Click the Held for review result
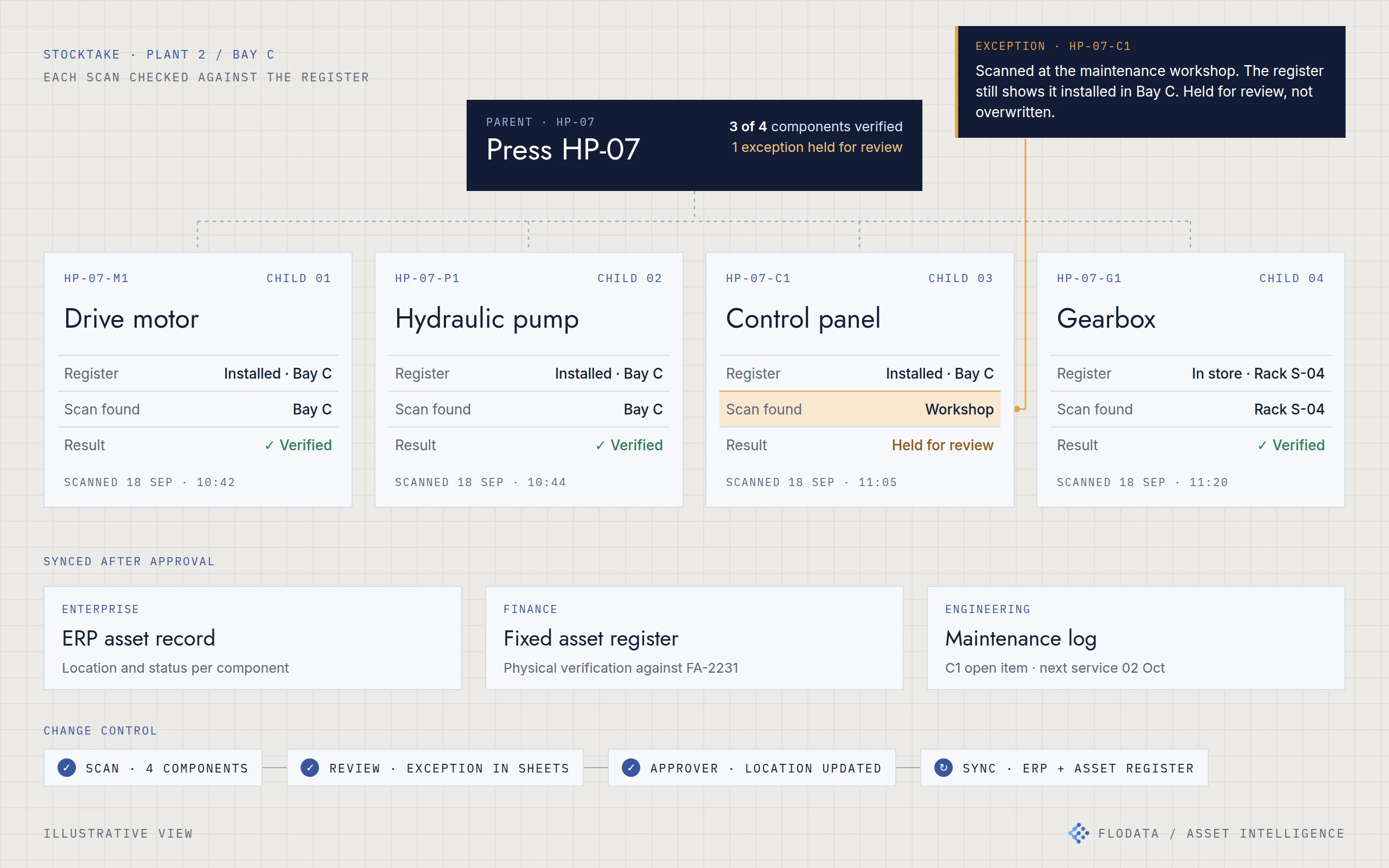Viewport: 1389px width, 868px height. coord(942,445)
